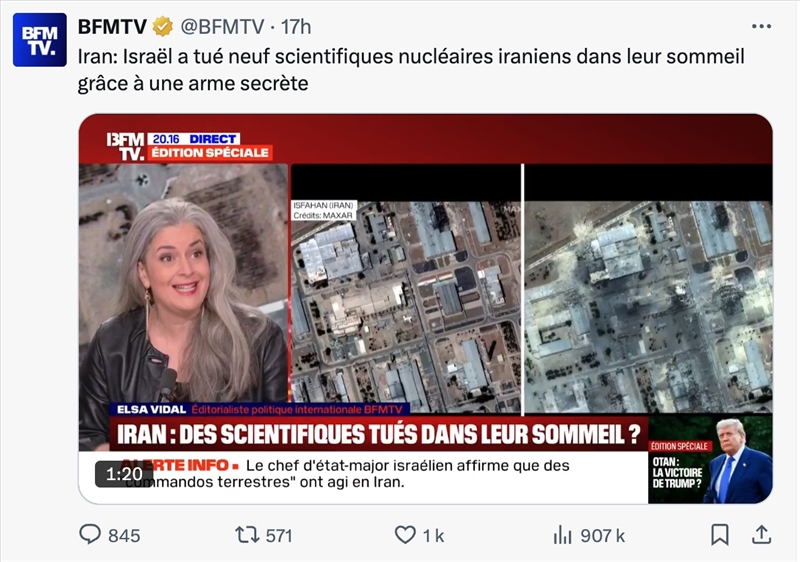800x562 pixels.
Task: Click the BFM TV logo in video
Action: click(x=126, y=146)
